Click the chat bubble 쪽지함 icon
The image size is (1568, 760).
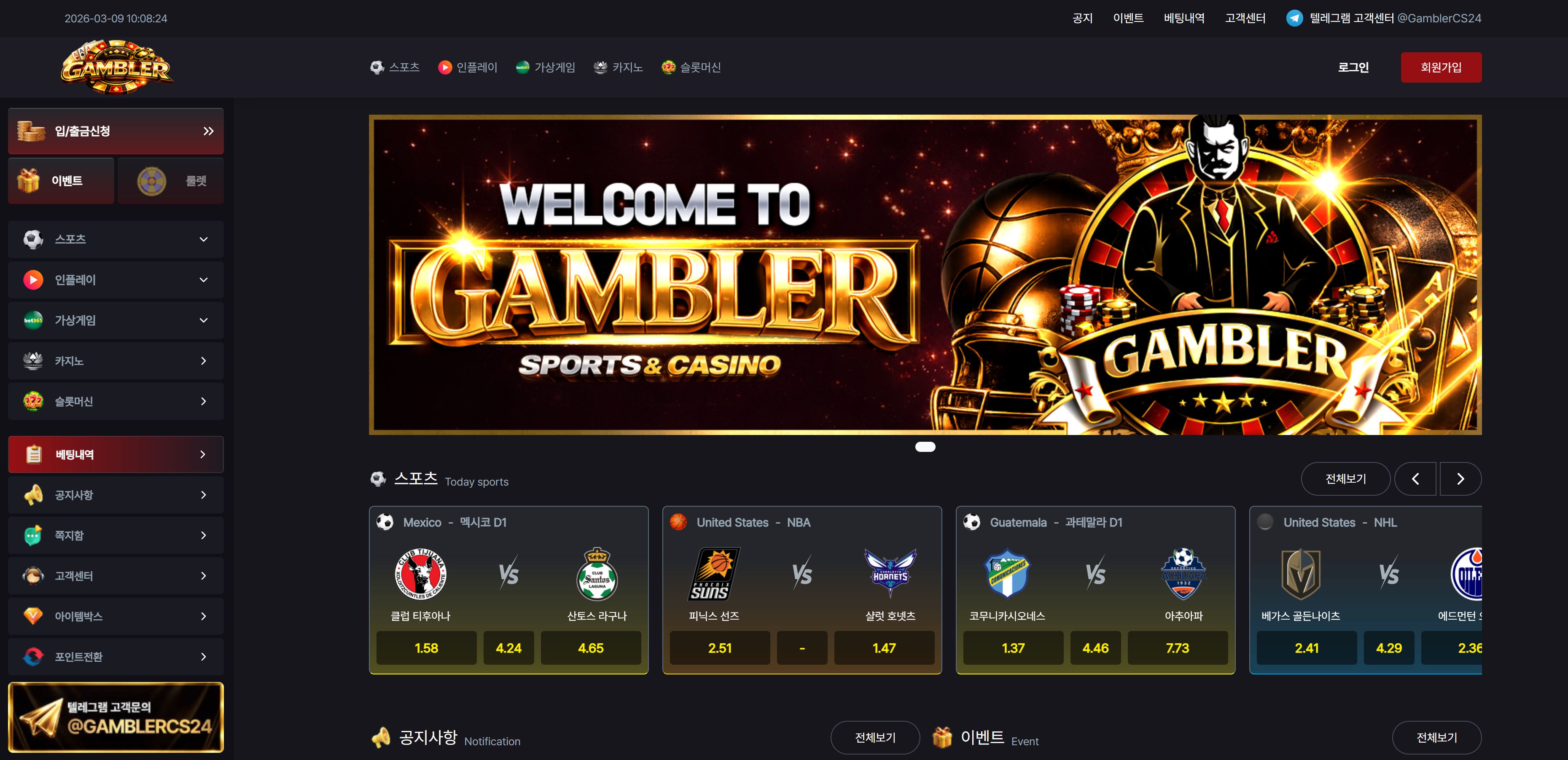tap(33, 535)
